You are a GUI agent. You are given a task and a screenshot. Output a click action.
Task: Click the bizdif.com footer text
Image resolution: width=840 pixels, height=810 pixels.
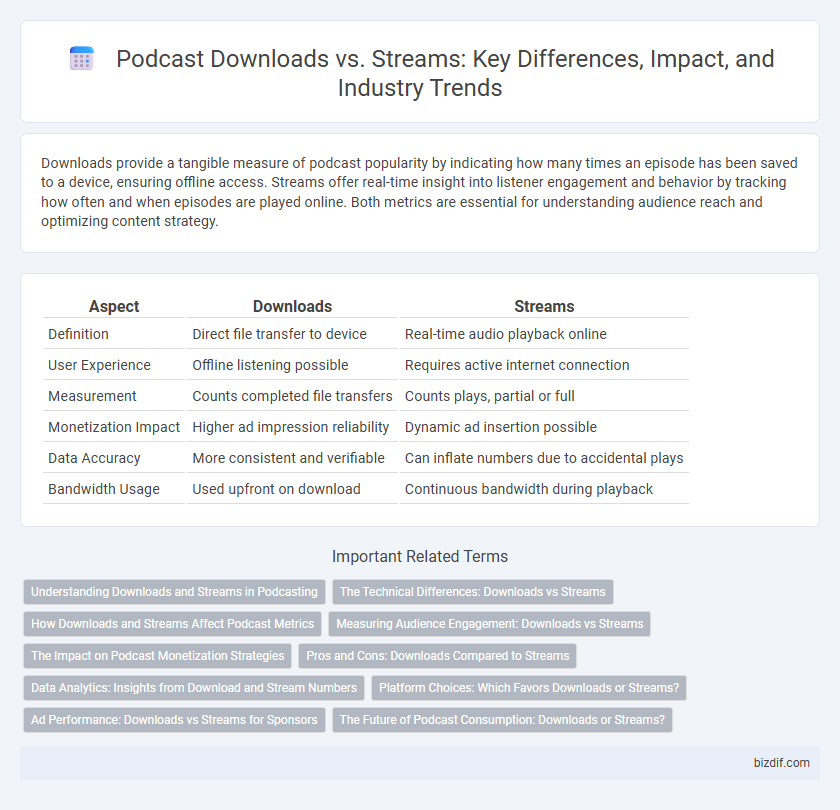pyautogui.click(x=782, y=763)
